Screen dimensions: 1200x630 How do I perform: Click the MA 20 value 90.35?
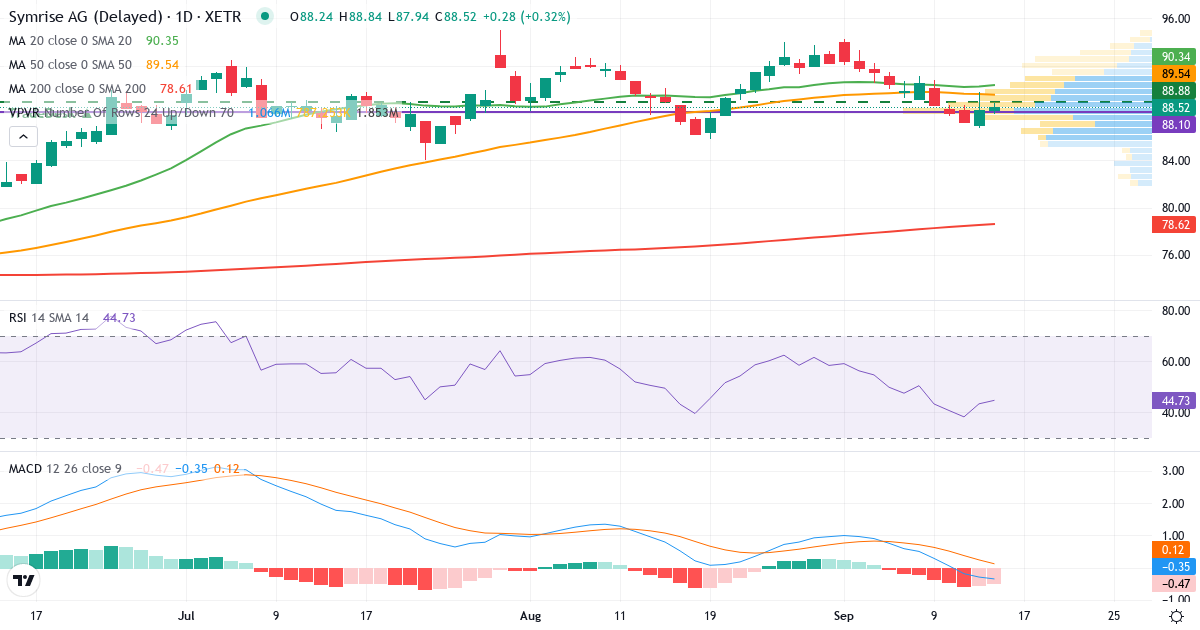162,40
